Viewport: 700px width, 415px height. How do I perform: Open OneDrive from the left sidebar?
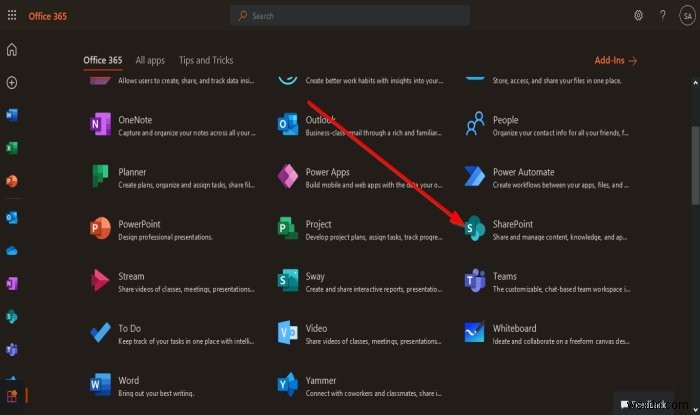coord(12,251)
